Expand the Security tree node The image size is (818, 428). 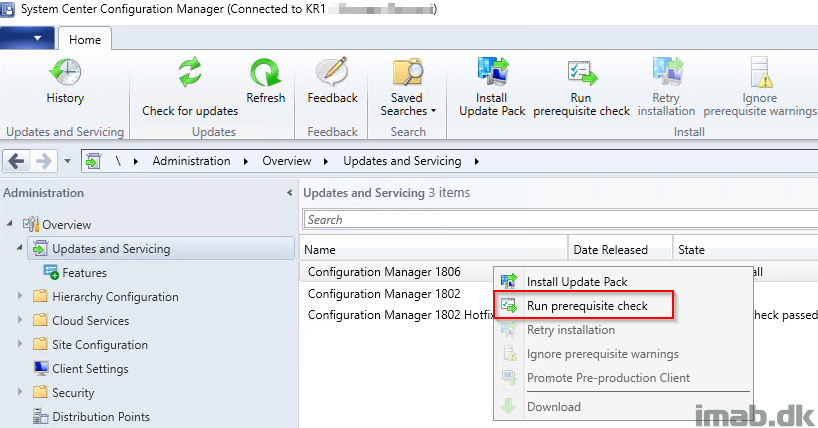(20, 392)
